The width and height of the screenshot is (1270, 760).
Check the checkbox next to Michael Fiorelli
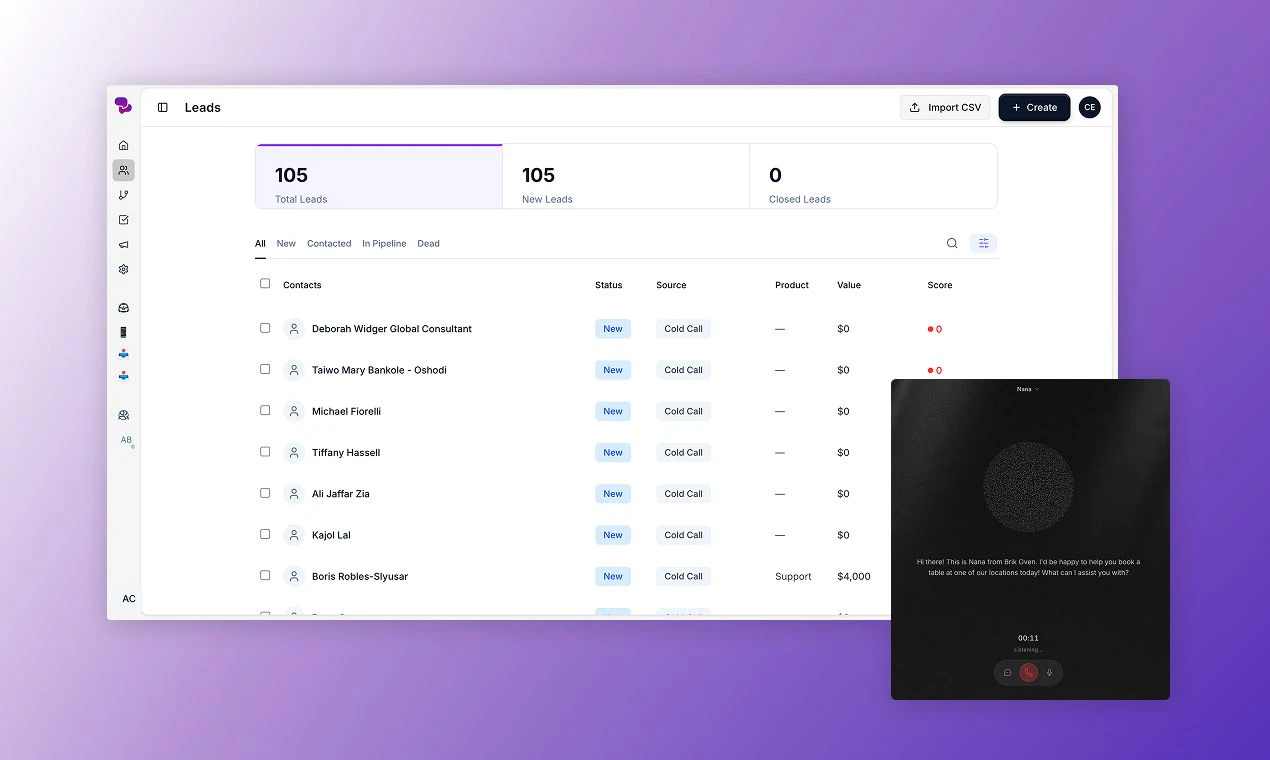click(x=264, y=410)
